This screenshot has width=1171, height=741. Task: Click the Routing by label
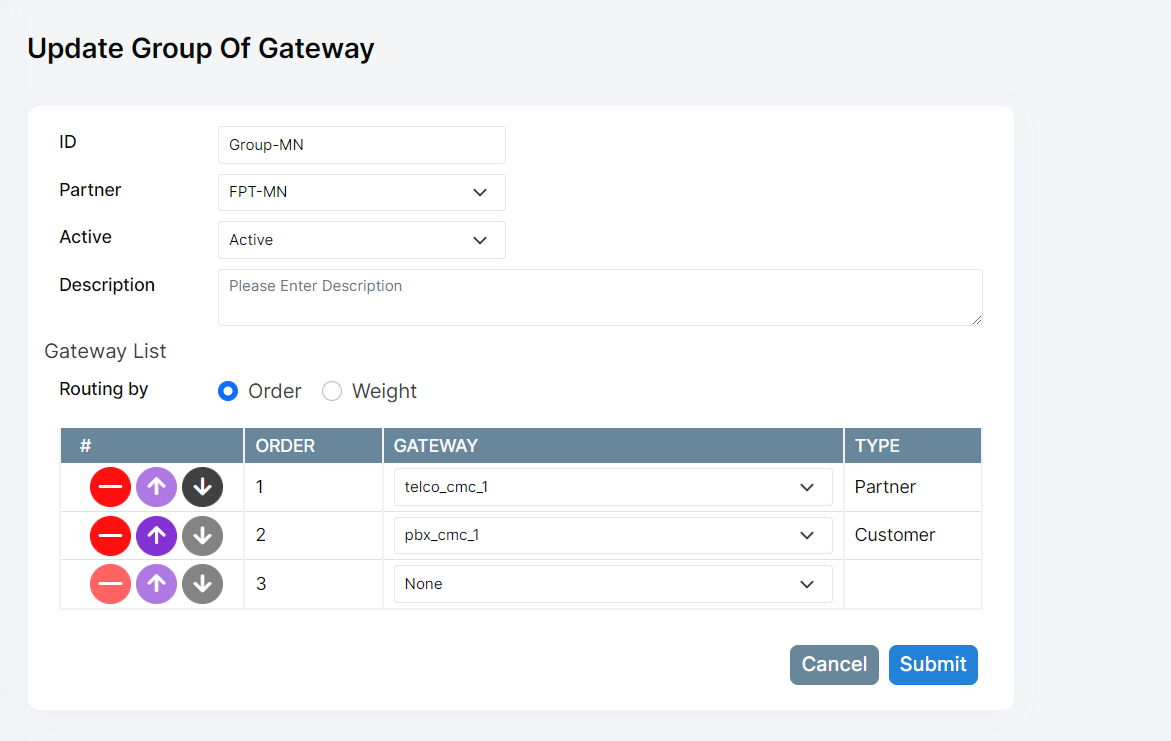click(x=104, y=389)
